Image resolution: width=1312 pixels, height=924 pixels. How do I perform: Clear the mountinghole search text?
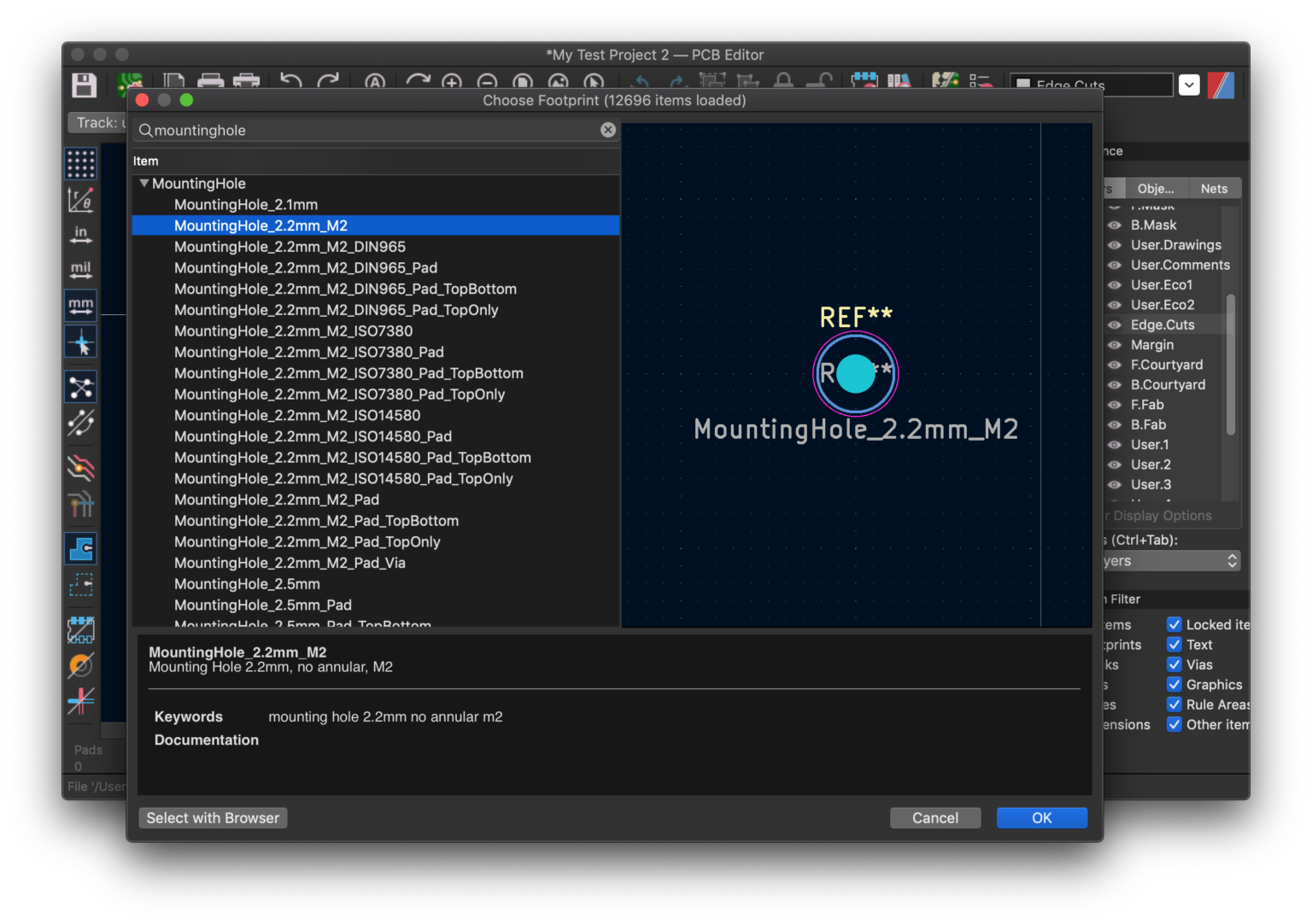(x=607, y=129)
